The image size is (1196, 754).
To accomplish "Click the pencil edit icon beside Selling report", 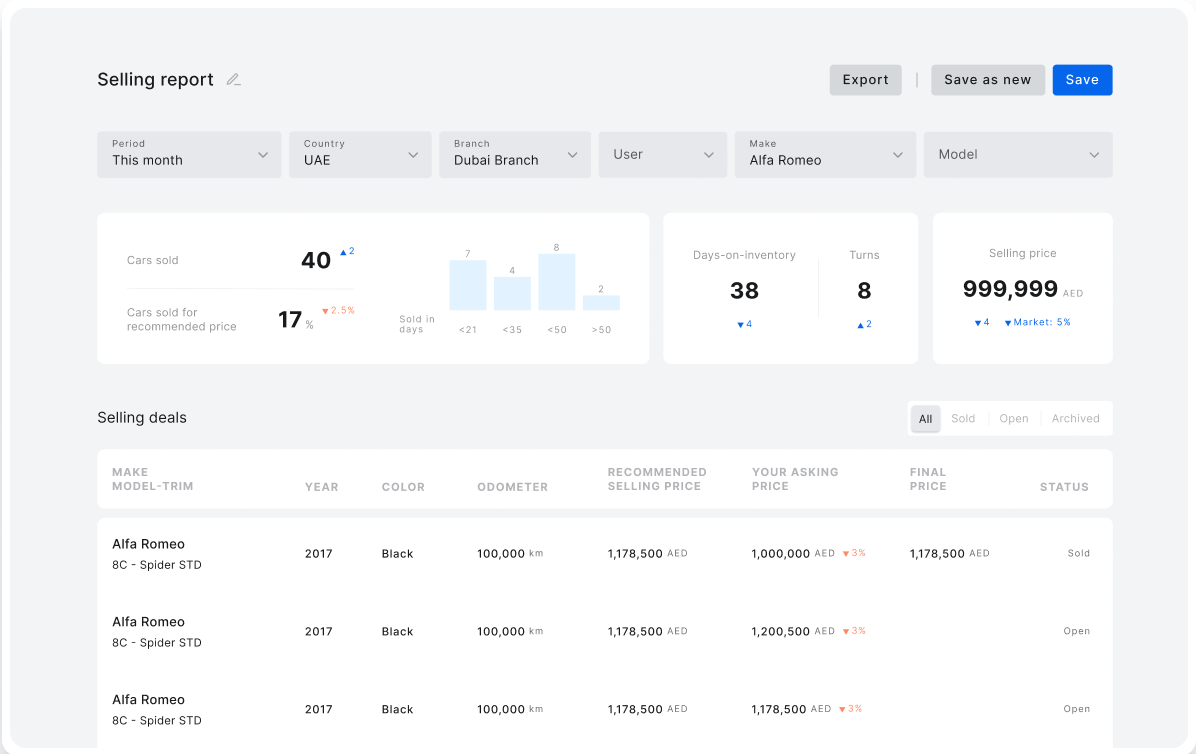I will pyautogui.click(x=233, y=80).
